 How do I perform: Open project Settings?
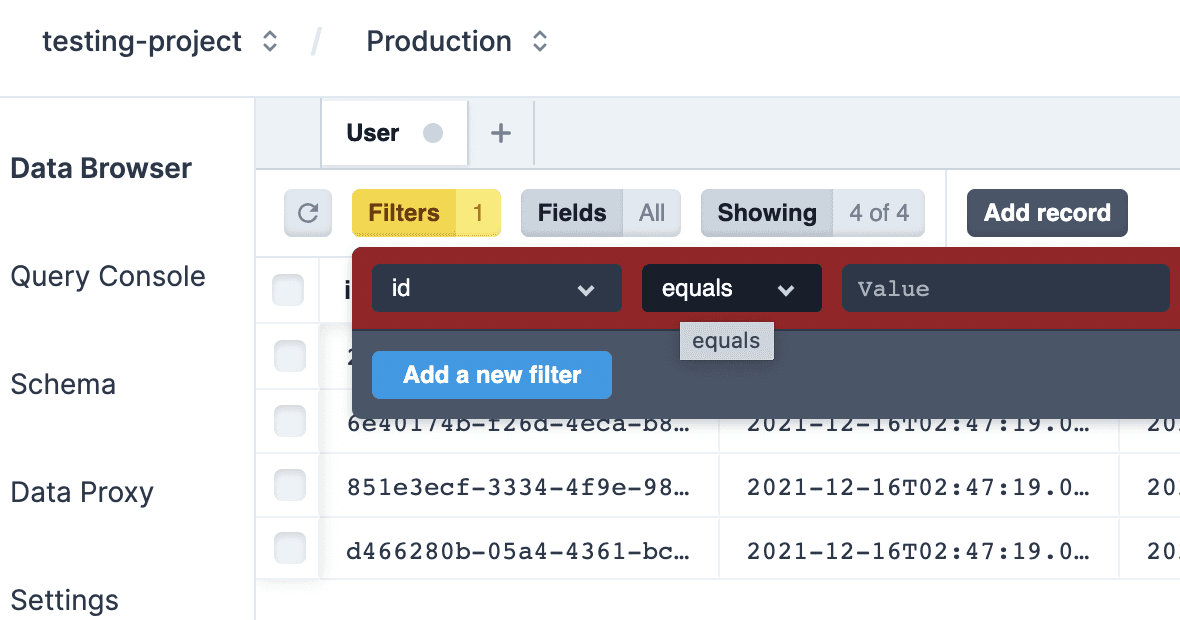pos(64,600)
